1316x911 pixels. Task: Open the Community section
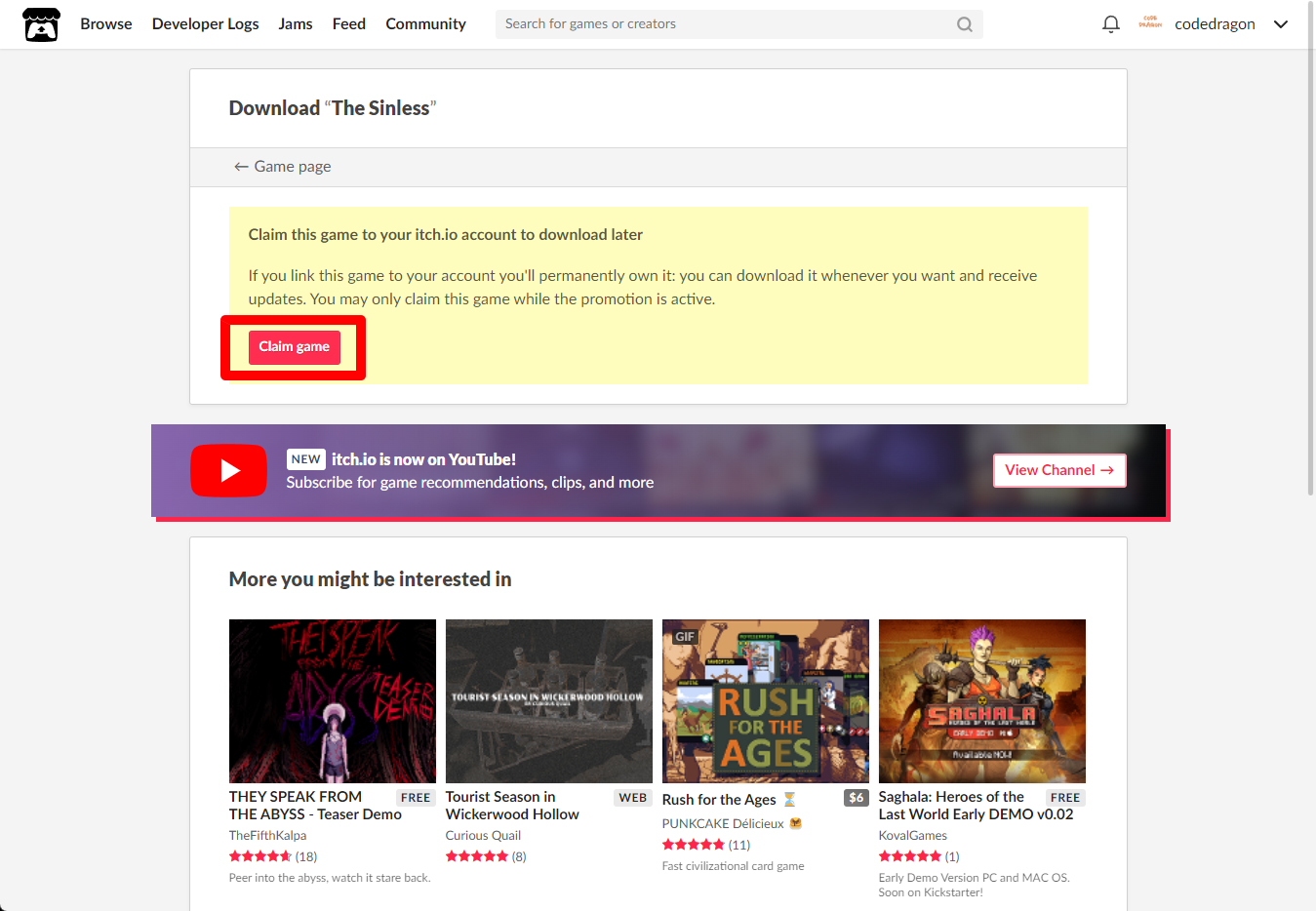pos(425,24)
